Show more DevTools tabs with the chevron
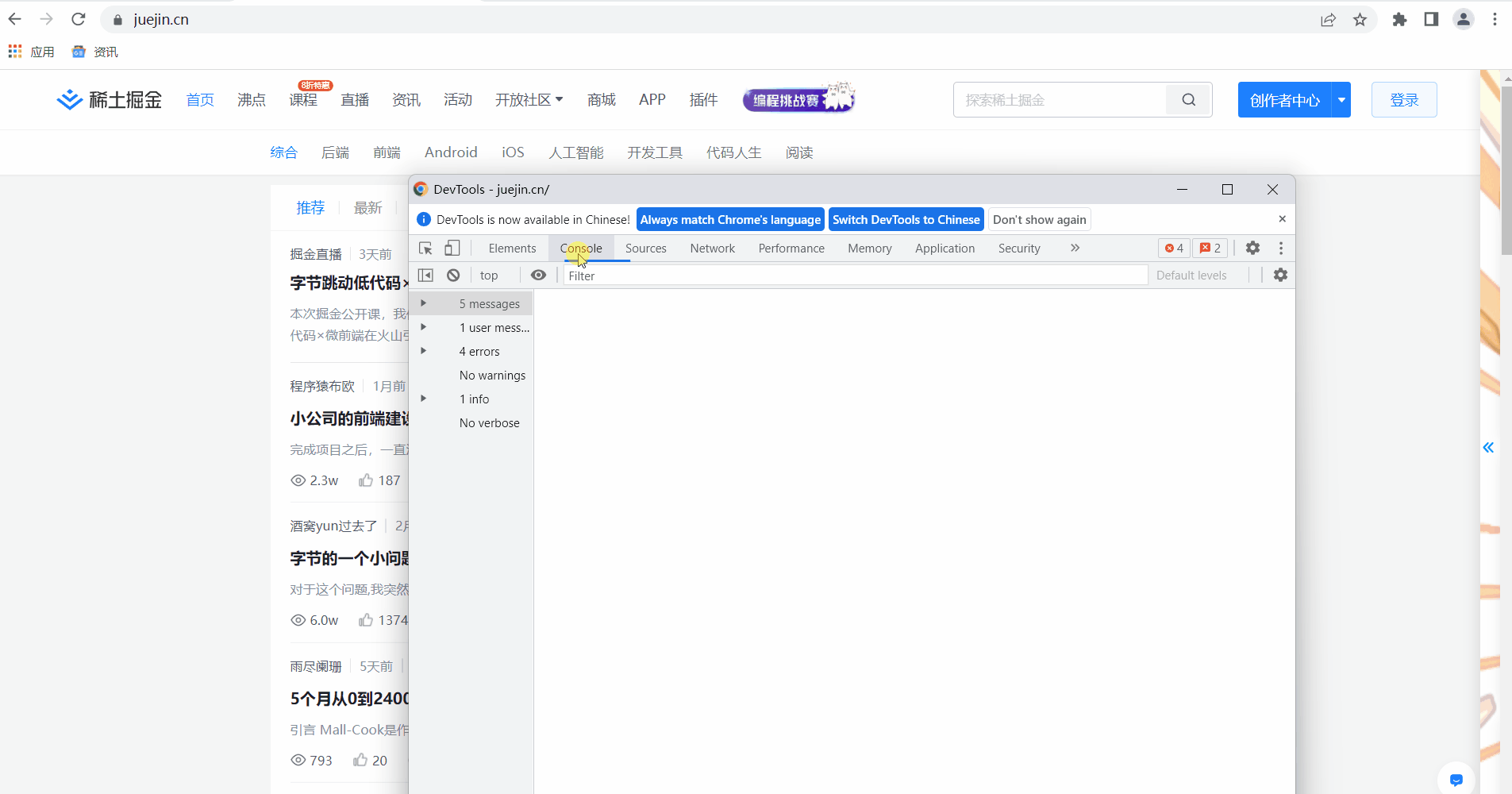The image size is (1512, 794). 1075,249
